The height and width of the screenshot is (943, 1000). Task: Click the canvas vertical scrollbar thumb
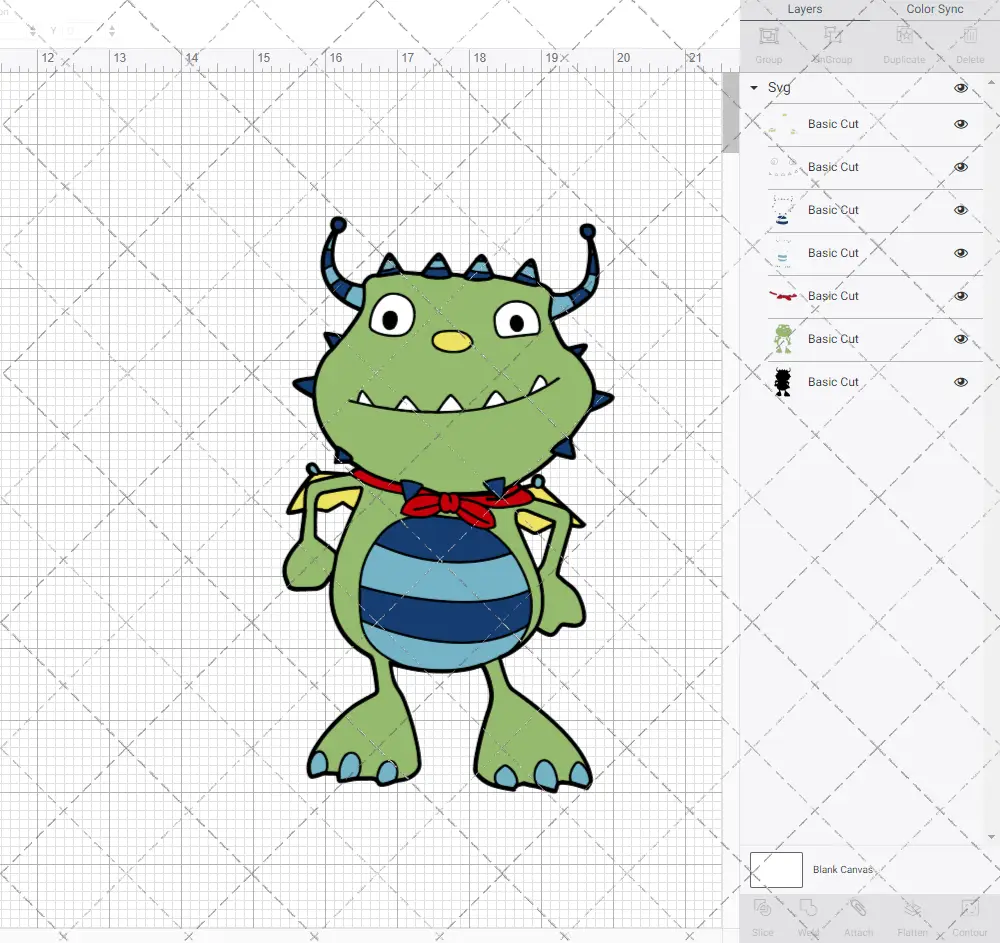[730, 112]
